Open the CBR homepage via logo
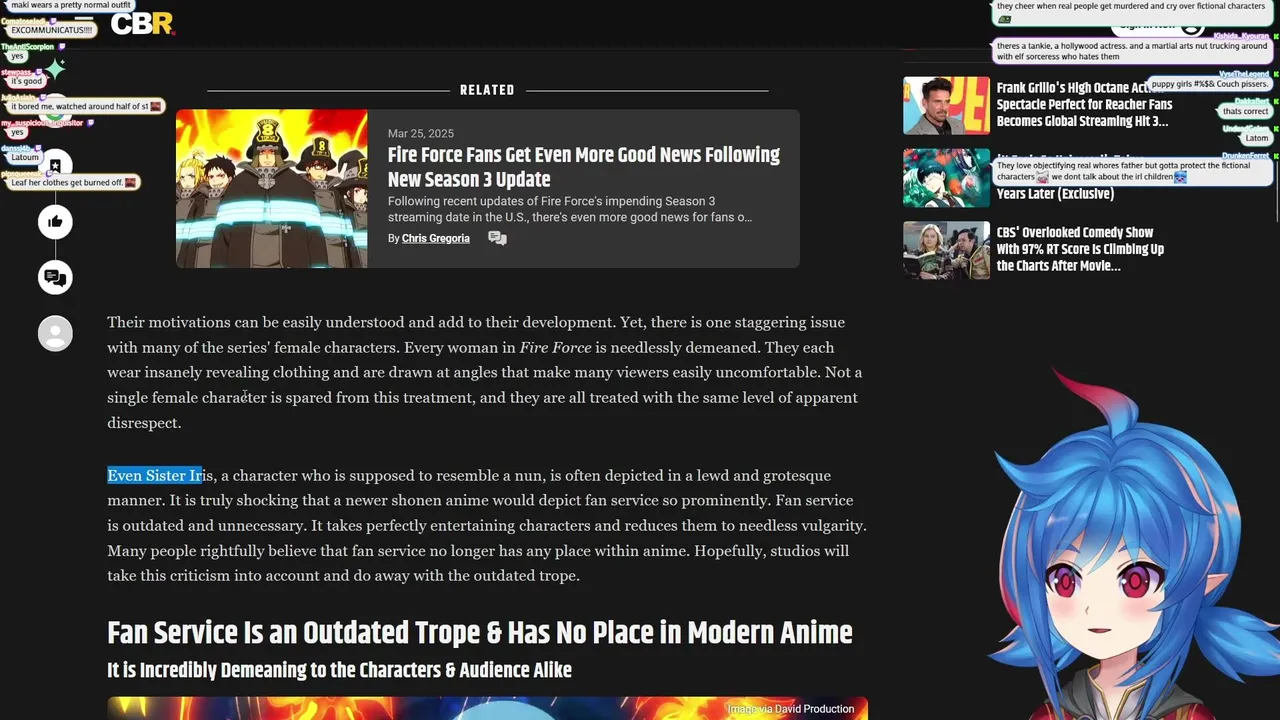The width and height of the screenshot is (1280, 720). click(142, 24)
